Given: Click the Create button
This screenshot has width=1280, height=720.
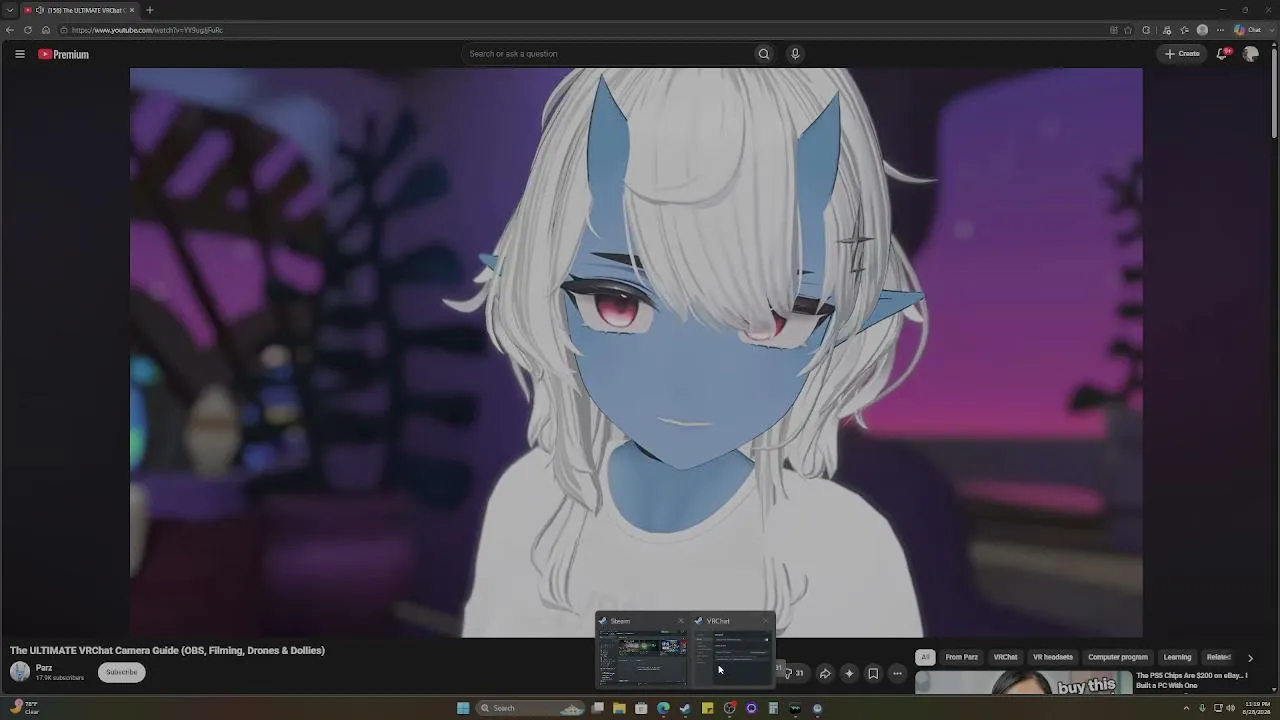Looking at the screenshot, I should (1182, 54).
